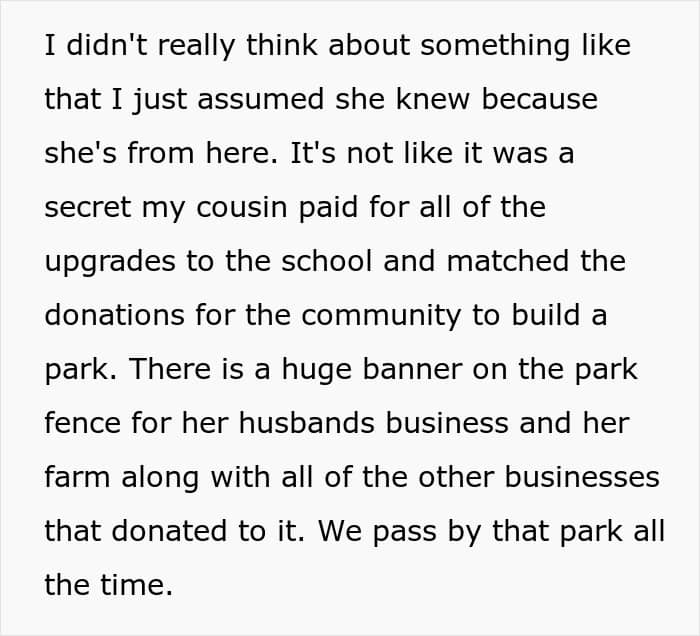This screenshot has width=700, height=636.
Task: Click the word "husbands" in the text
Action: 307,423
